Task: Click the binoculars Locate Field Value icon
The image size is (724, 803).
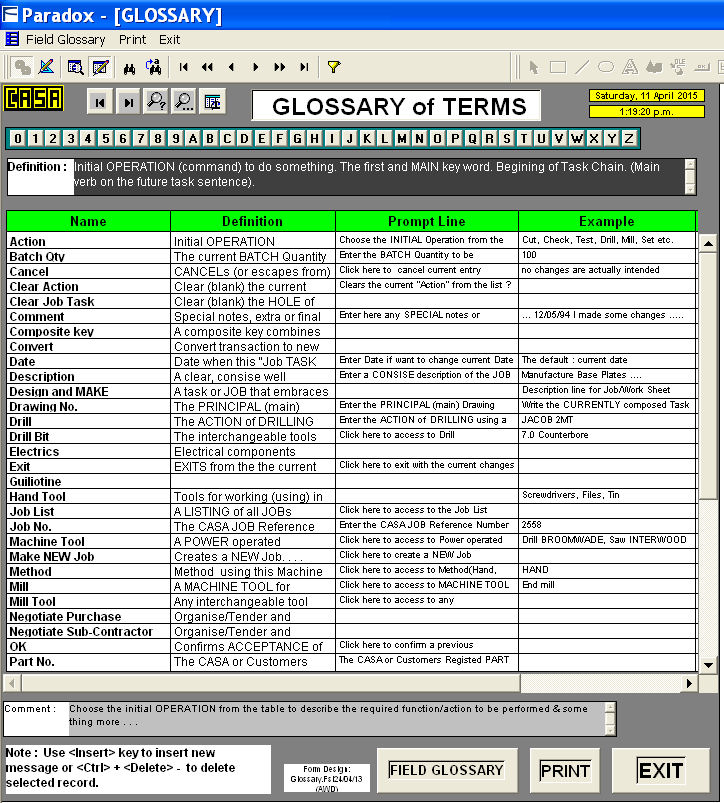Action: 129,67
